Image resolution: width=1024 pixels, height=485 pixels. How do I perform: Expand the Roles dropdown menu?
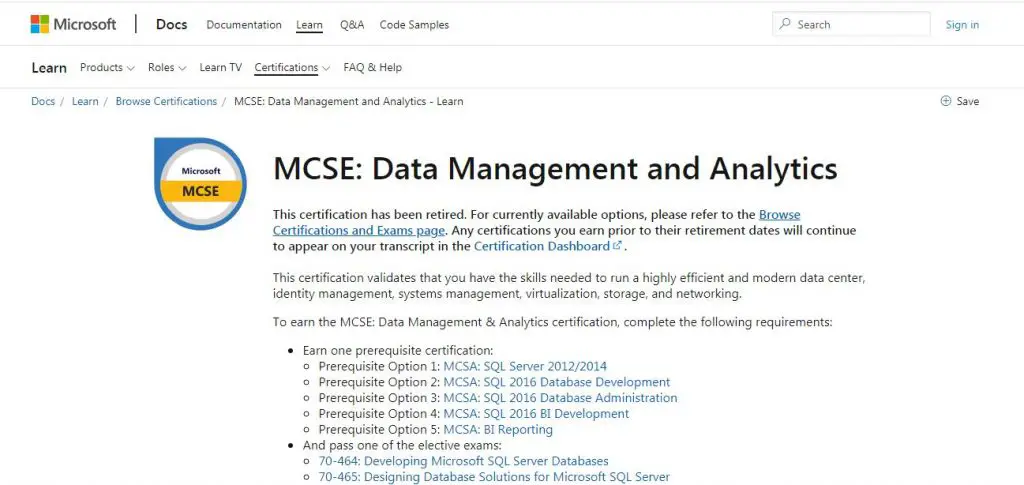[x=167, y=67]
